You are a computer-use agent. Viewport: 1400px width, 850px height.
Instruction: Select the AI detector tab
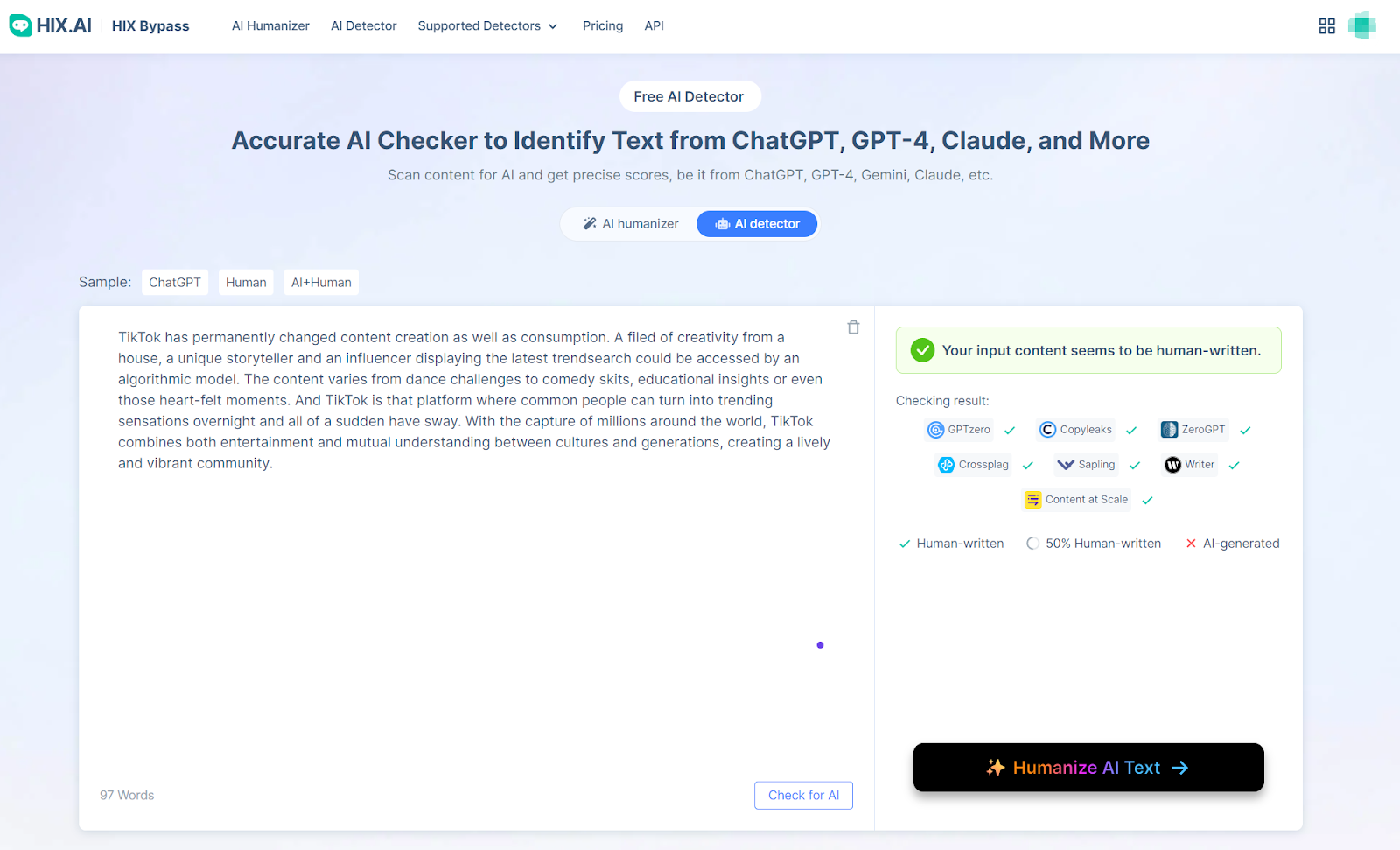pyautogui.click(x=757, y=224)
